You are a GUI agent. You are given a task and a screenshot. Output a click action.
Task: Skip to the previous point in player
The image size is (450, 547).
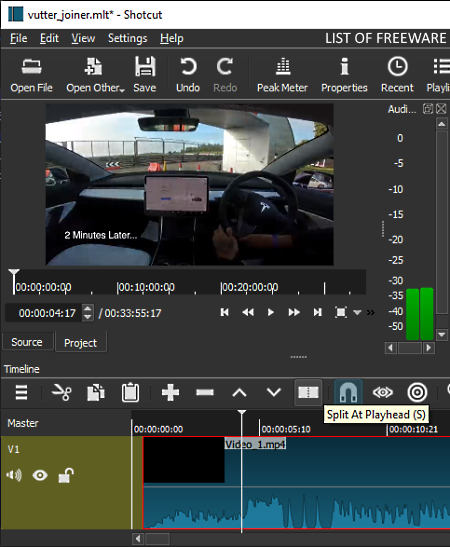[x=225, y=312]
